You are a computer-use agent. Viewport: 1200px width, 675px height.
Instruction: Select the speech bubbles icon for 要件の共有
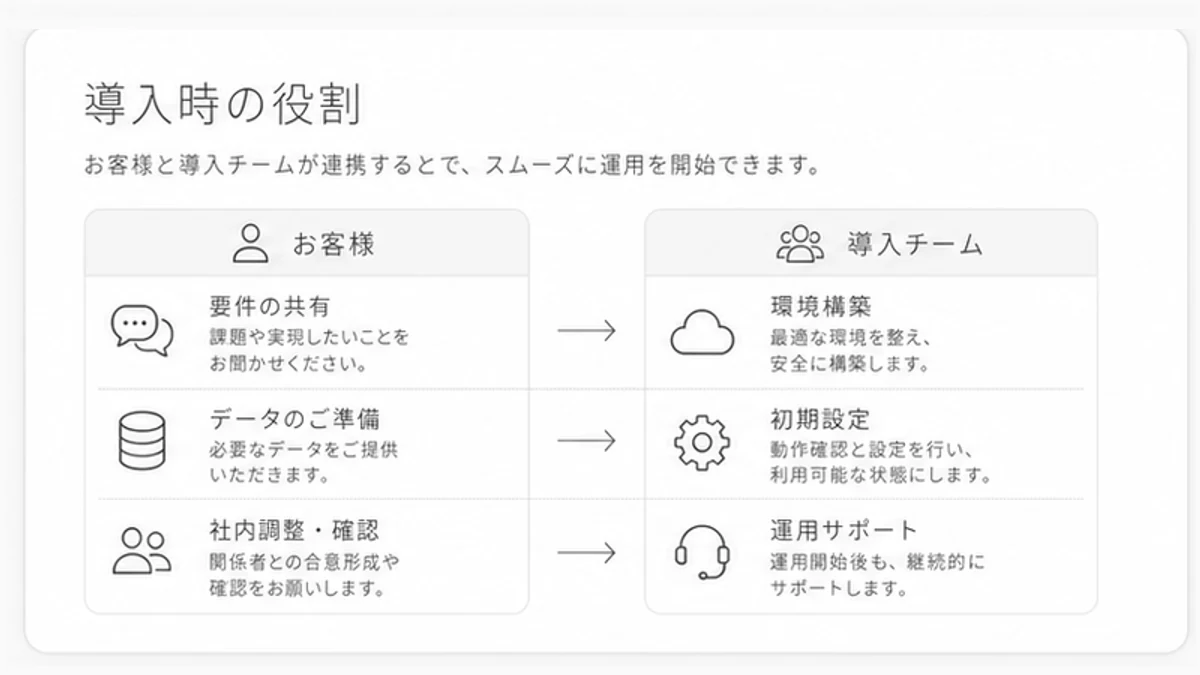click(142, 331)
